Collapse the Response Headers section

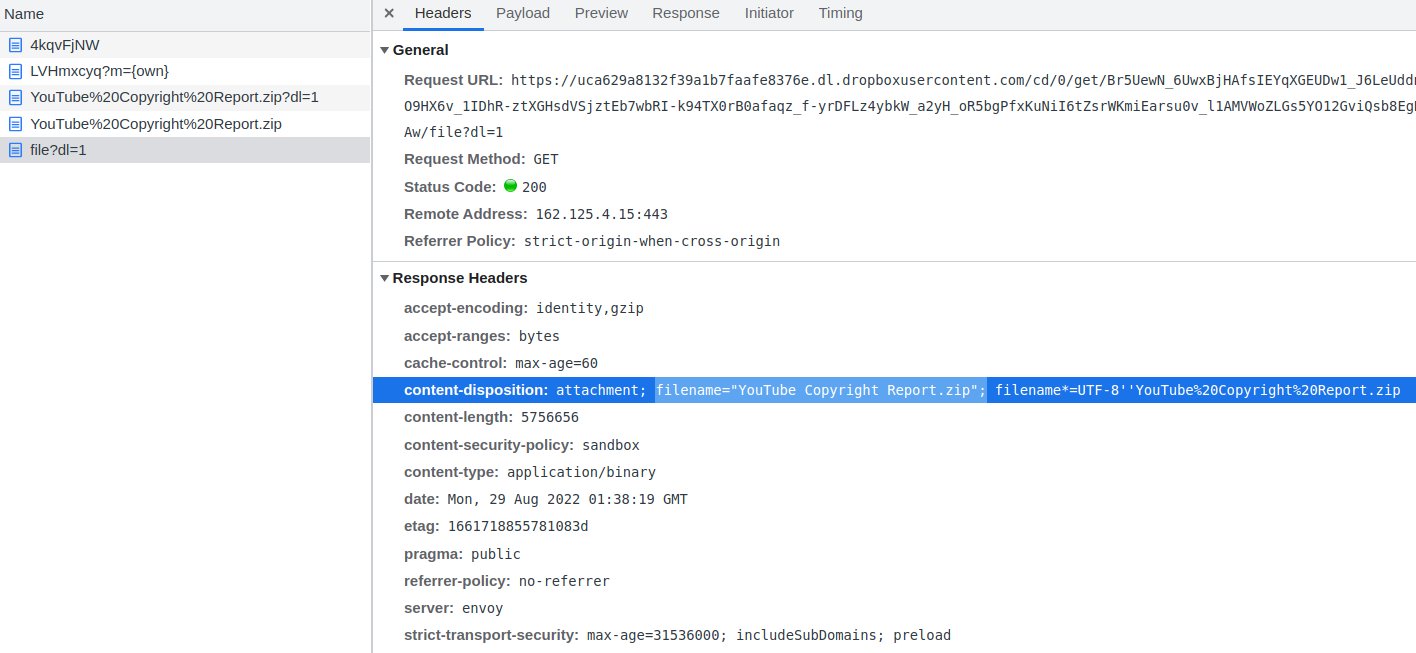point(385,278)
